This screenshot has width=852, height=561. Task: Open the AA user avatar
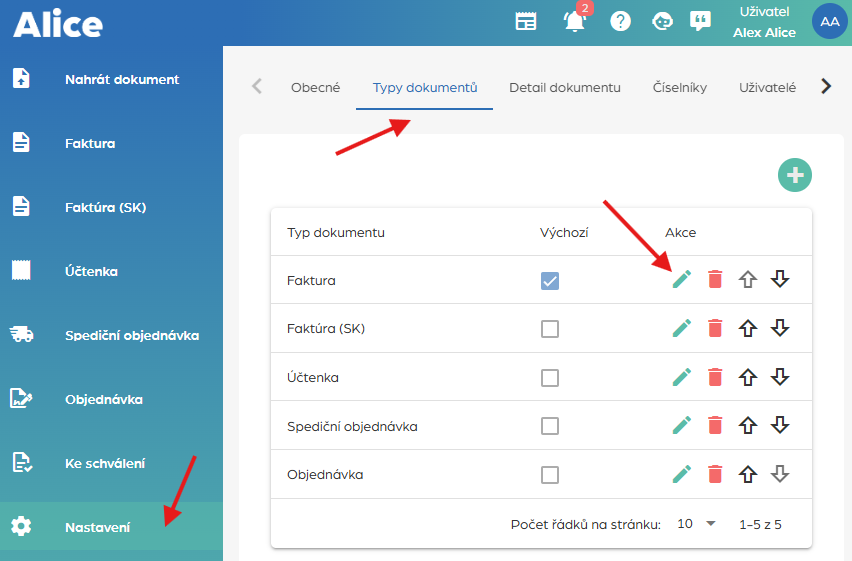(x=829, y=21)
